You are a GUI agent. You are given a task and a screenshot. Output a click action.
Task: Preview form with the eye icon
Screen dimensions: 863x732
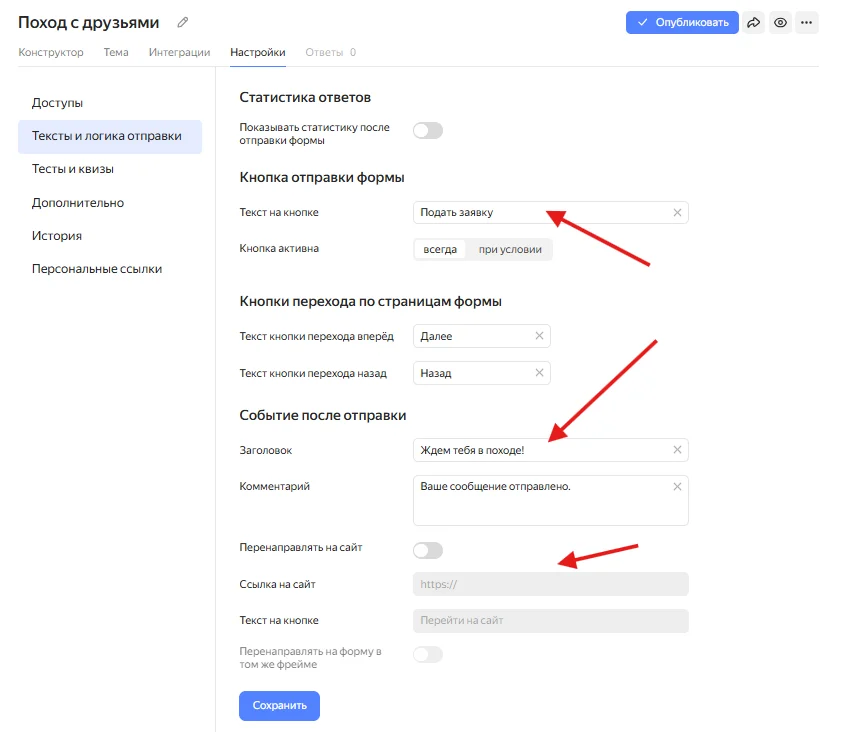click(x=780, y=22)
